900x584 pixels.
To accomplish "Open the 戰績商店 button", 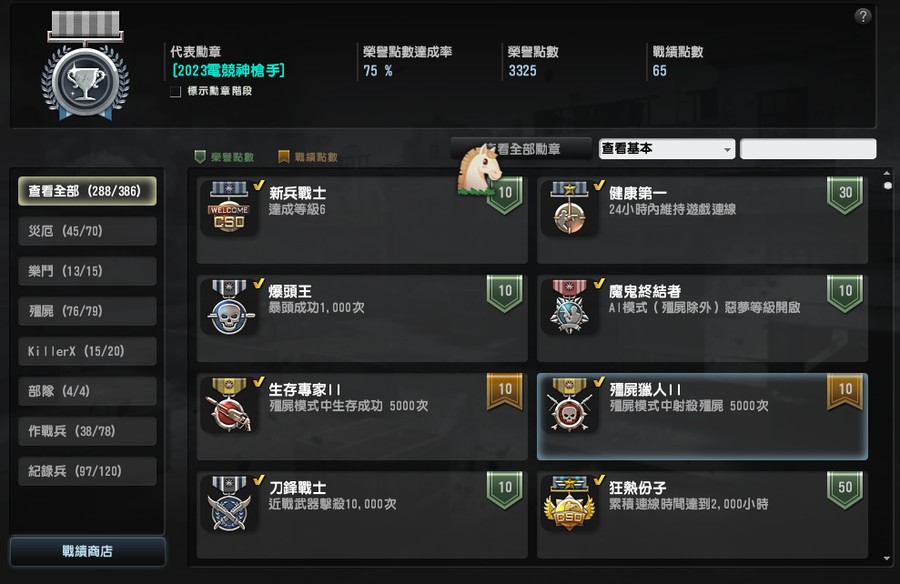I will point(87,551).
